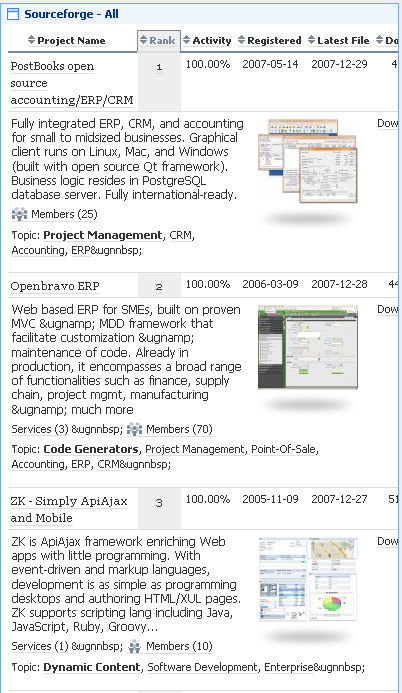Click Members icon in Openbravo ERP section
This screenshot has width=402, height=693.
(134, 429)
